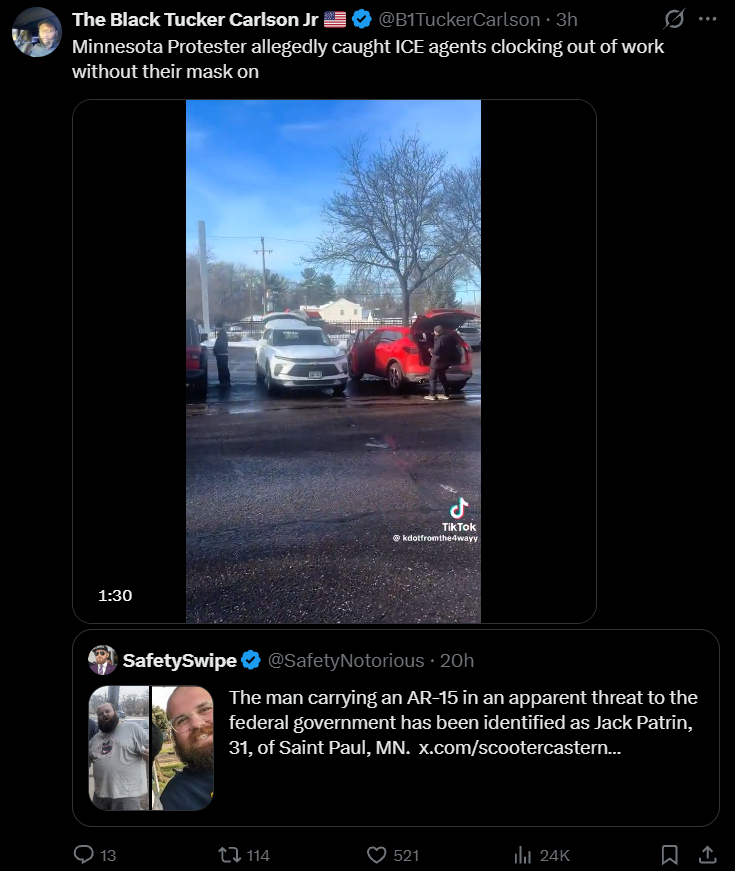Image resolution: width=735 pixels, height=871 pixels.
Task: Like the post with heart icon
Action: (x=377, y=855)
